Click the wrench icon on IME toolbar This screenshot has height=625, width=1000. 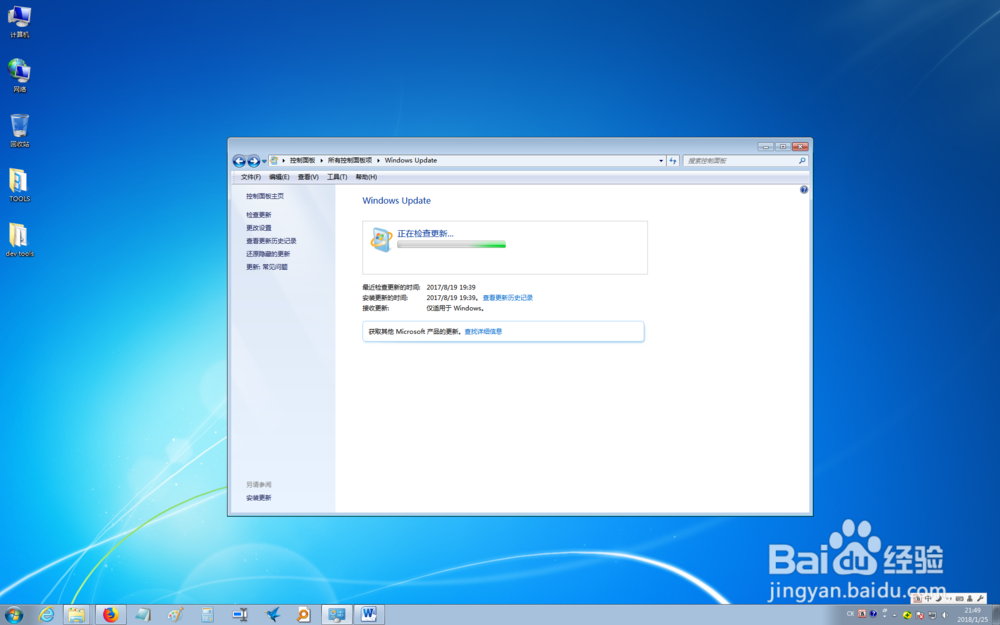(x=980, y=598)
